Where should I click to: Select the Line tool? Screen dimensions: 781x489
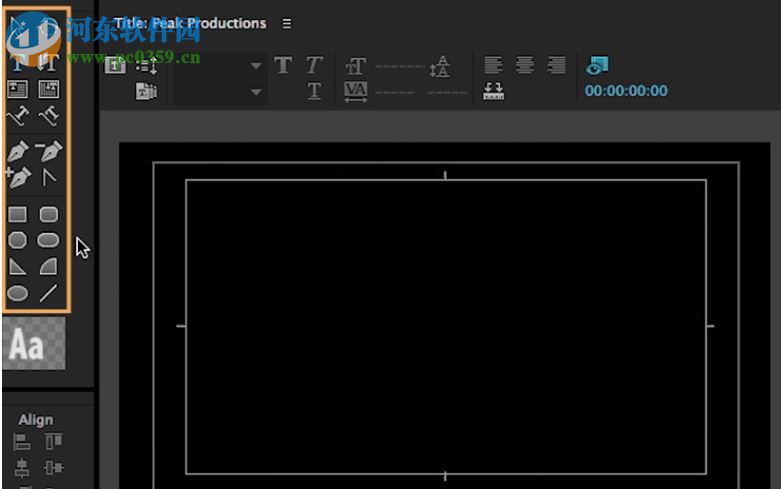48,293
